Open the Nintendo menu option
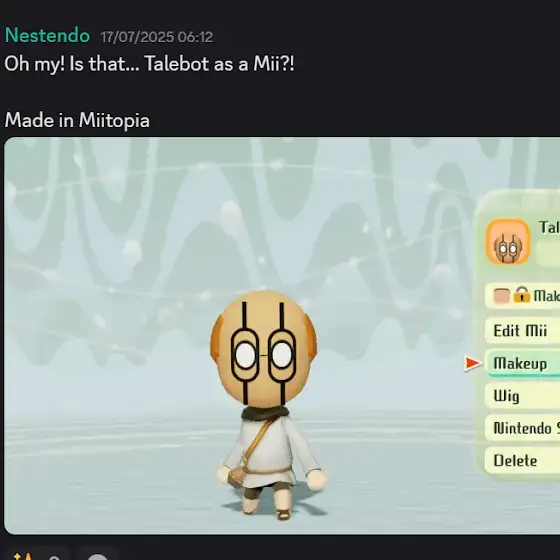The image size is (560, 560). [522, 428]
